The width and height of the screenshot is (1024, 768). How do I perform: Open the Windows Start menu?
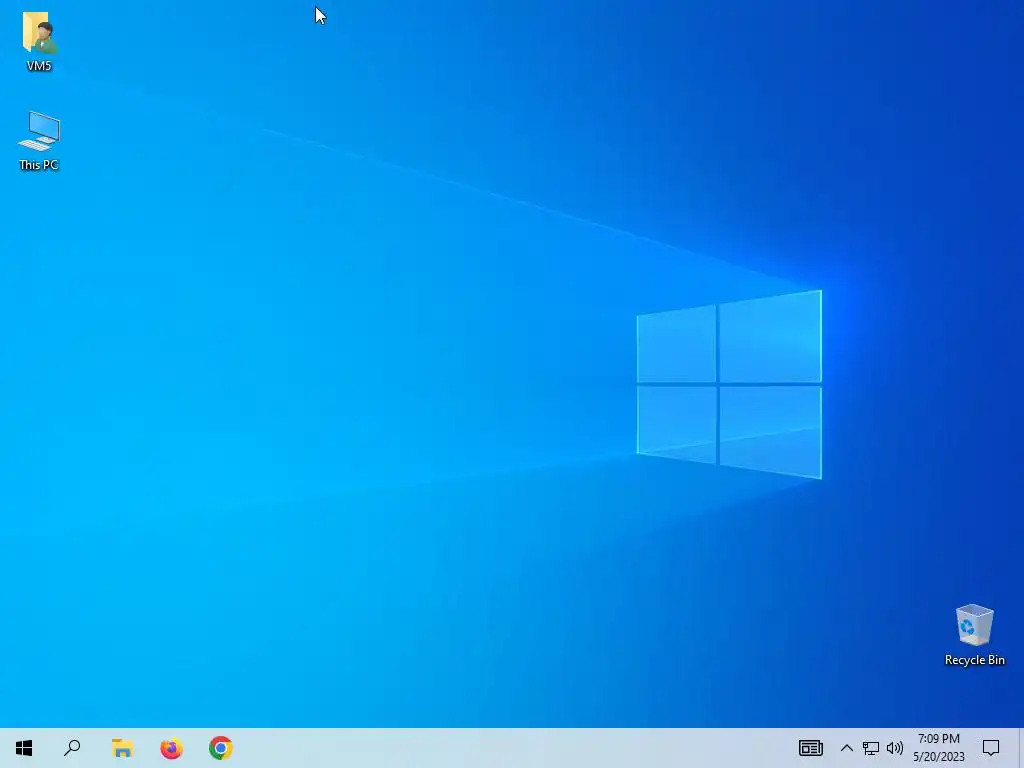24,748
